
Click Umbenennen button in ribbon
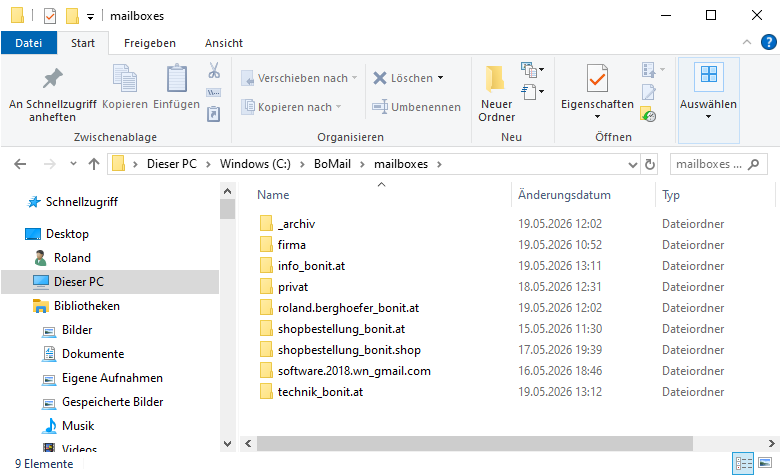coord(416,107)
